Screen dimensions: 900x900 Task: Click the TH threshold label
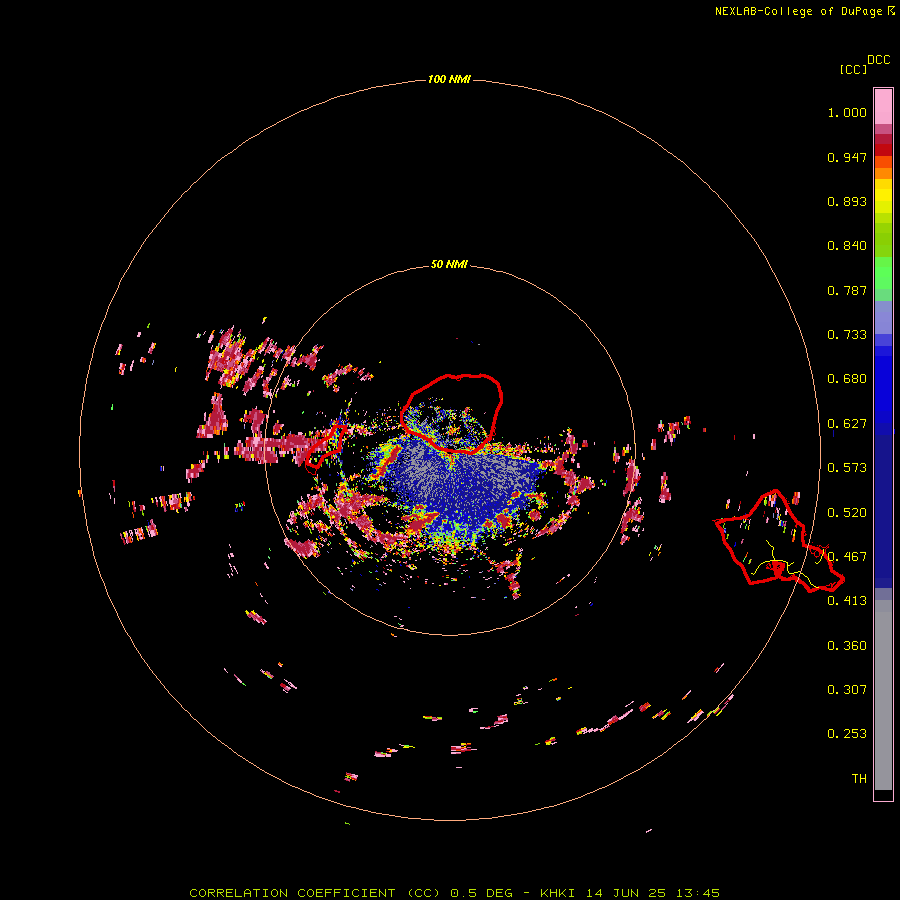859,779
